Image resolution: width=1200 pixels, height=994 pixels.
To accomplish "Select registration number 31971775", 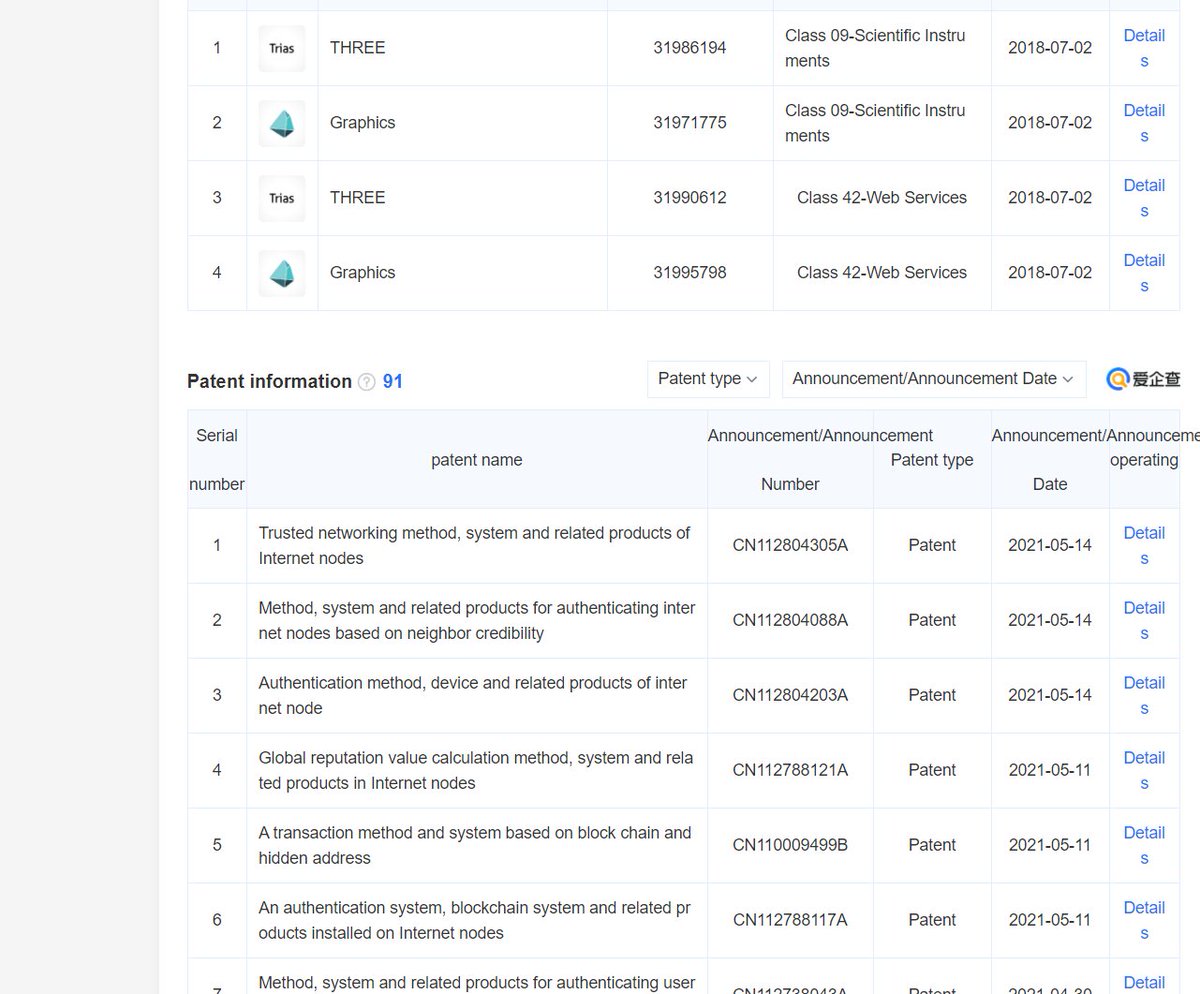I will (690, 123).
